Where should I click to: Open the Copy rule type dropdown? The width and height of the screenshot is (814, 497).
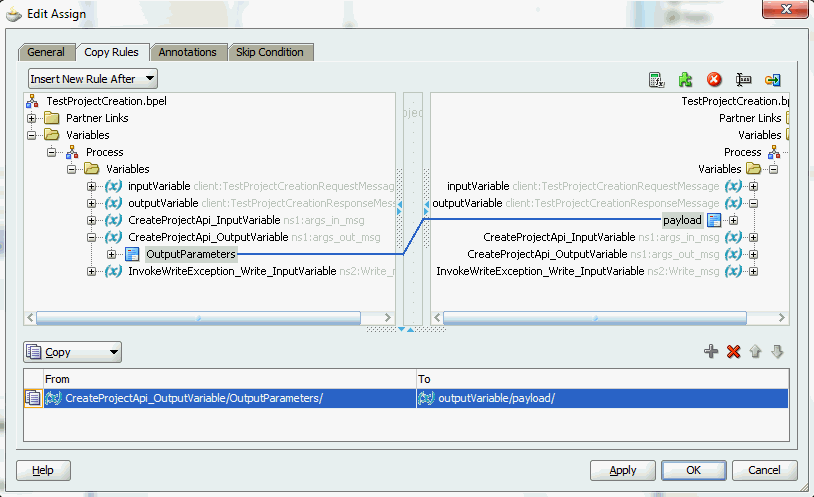click(x=72, y=352)
